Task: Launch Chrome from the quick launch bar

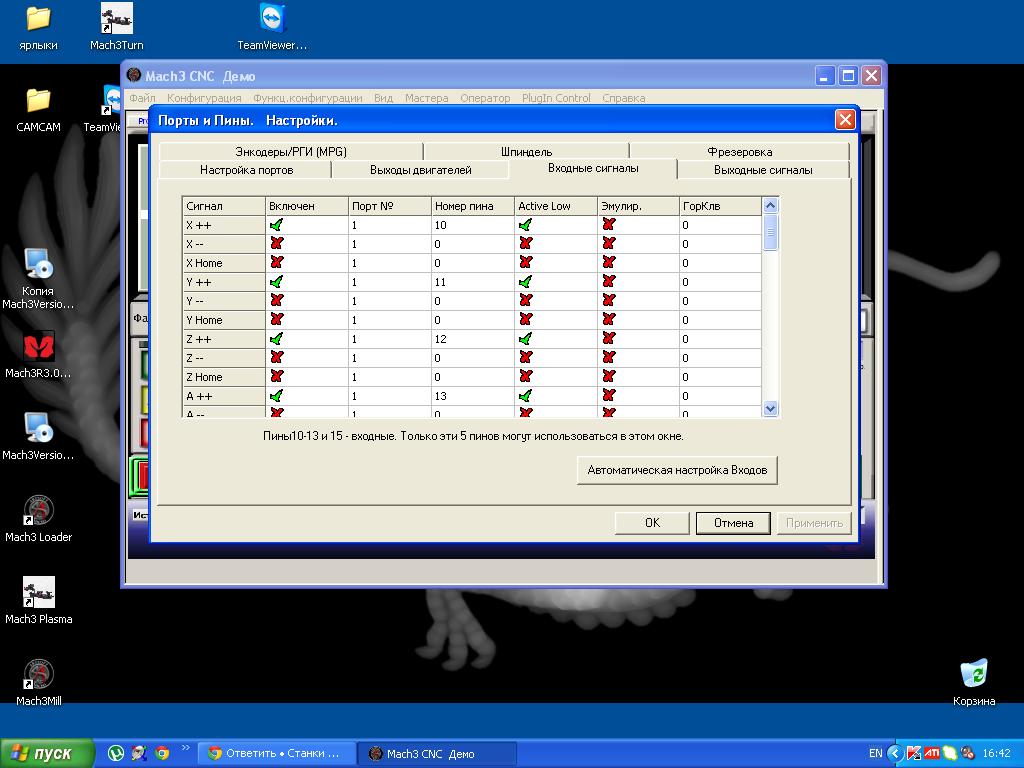Action: pos(163,753)
